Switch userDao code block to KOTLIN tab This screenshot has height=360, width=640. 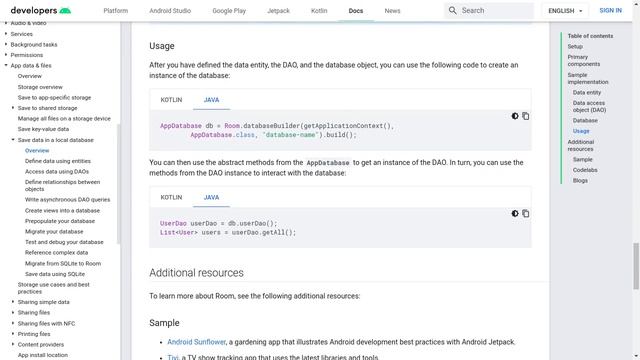click(x=171, y=198)
